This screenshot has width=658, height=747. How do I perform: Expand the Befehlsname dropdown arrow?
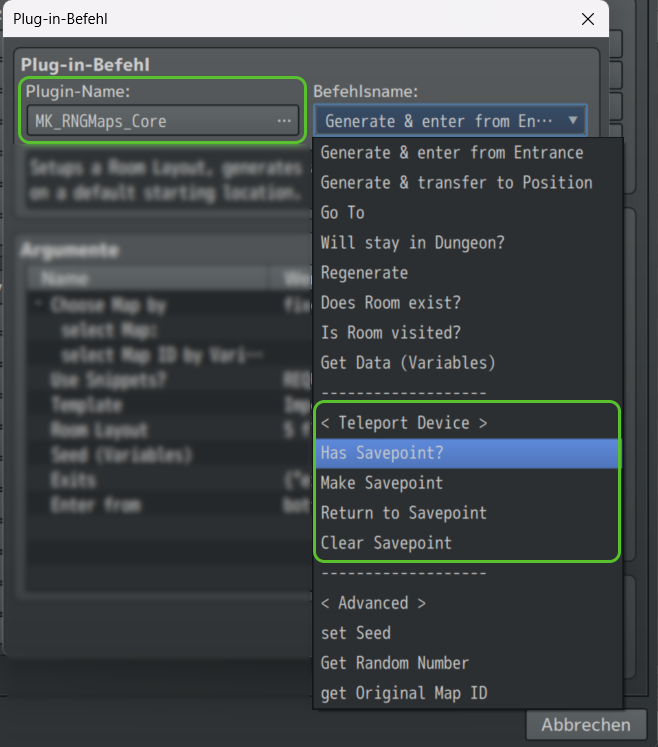[573, 121]
